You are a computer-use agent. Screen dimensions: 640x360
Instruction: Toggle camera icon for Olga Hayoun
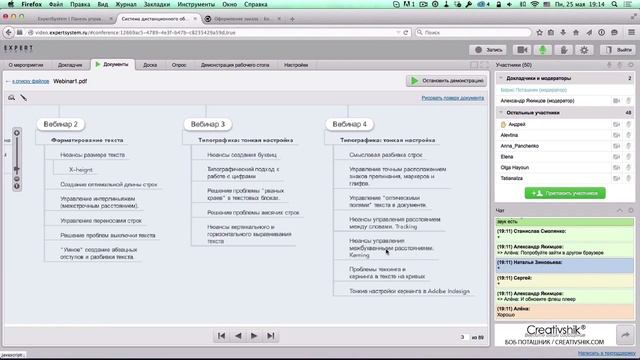[x=616, y=167]
